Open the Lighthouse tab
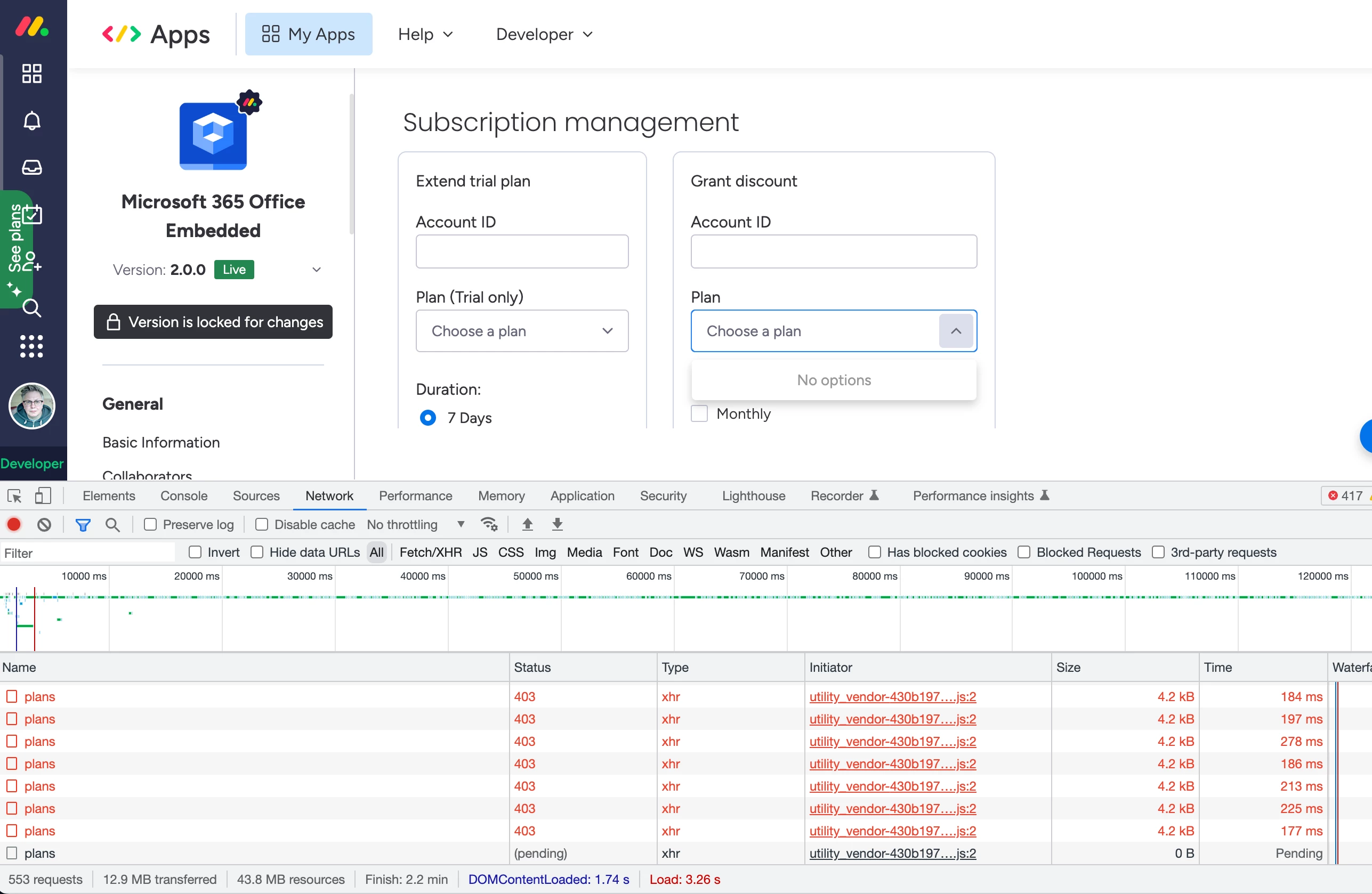 (754, 495)
